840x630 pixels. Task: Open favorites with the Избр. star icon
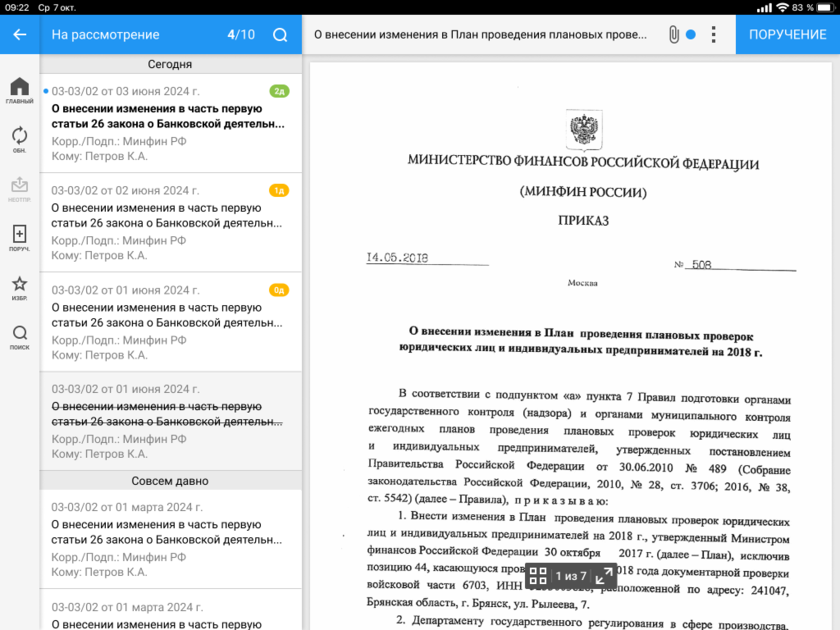(19, 287)
